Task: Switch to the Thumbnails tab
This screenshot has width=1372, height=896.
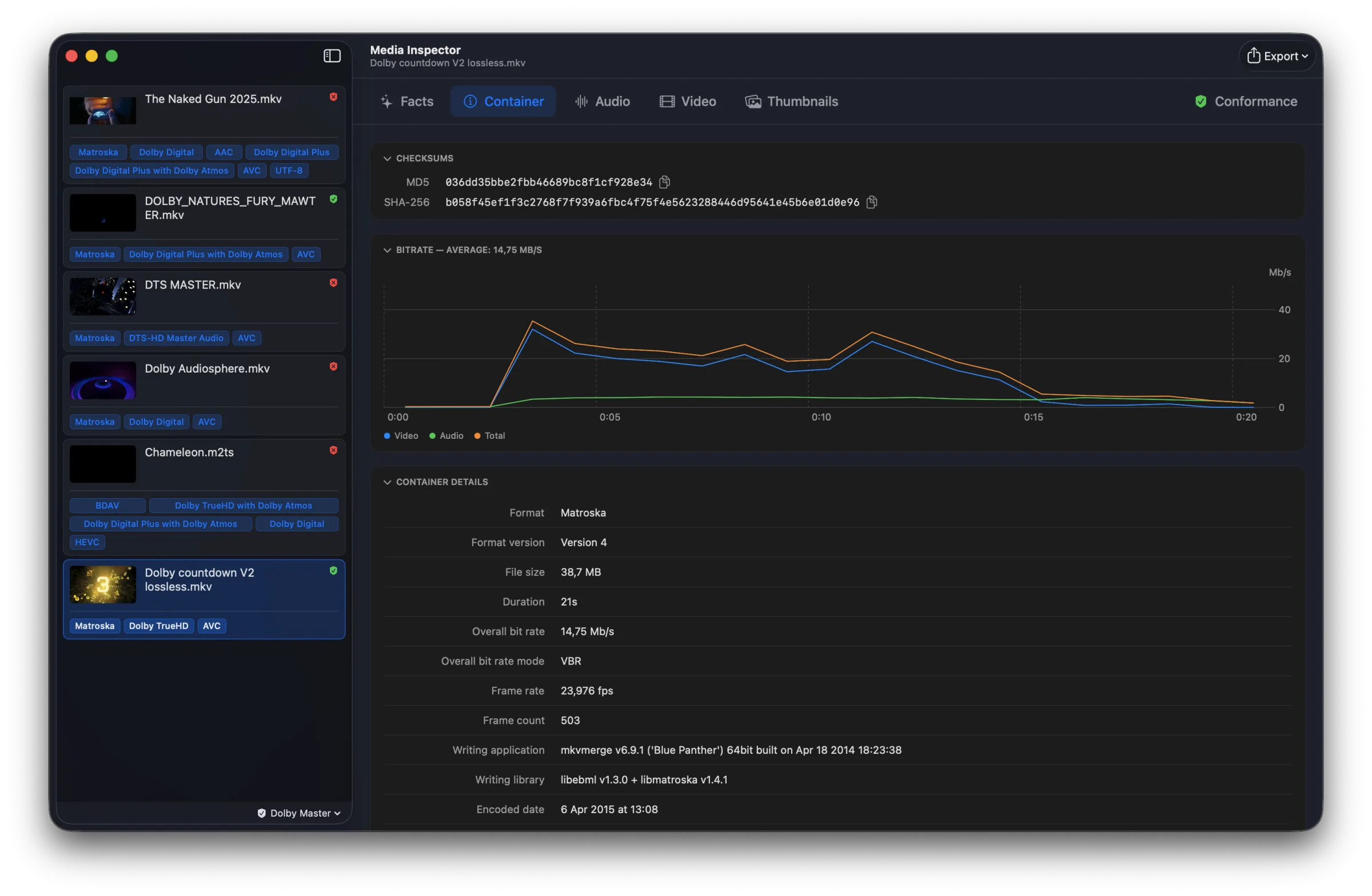Action: click(x=792, y=102)
